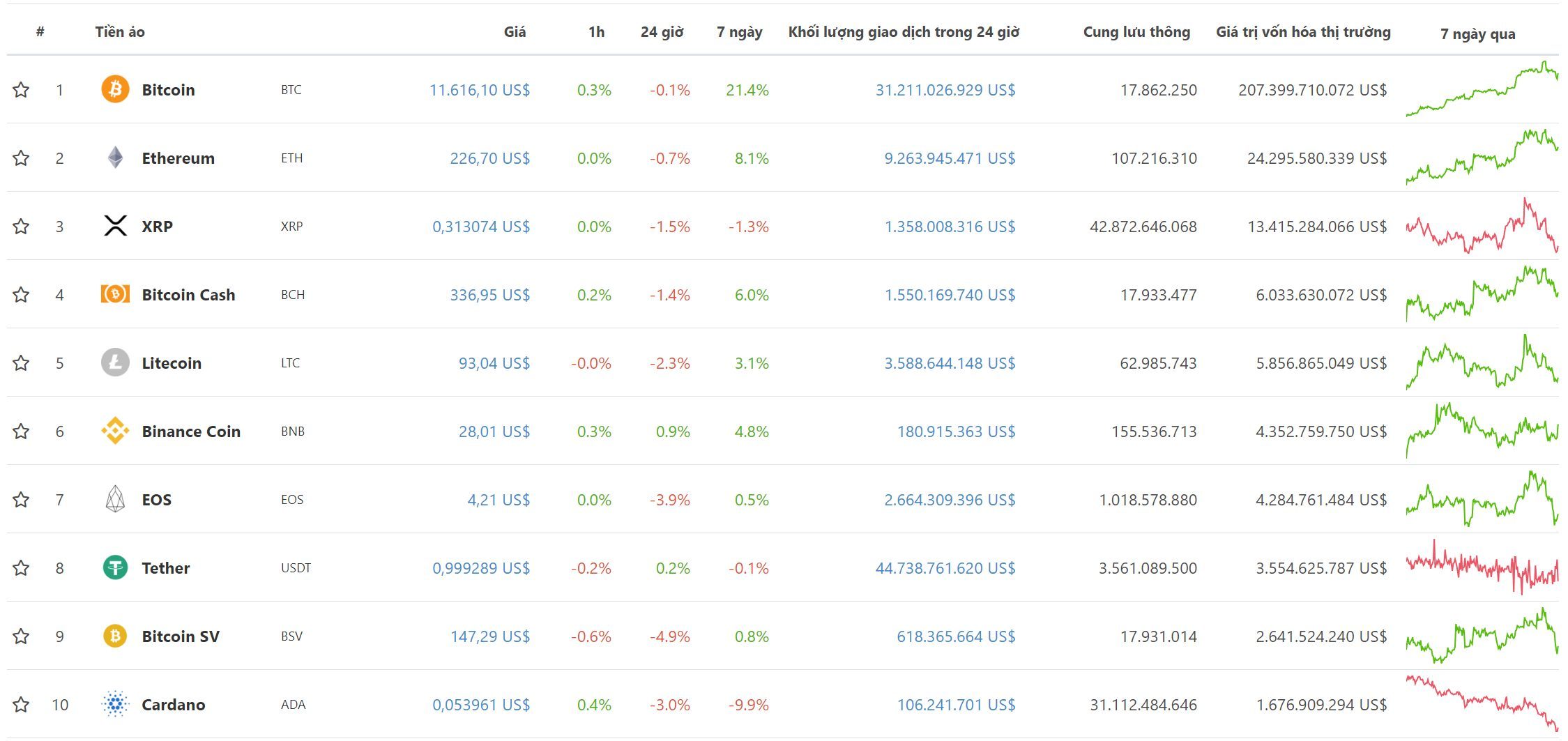
Task: Select Bitcoin market cap 207.399.710.072 US$
Action: [x=1312, y=89]
